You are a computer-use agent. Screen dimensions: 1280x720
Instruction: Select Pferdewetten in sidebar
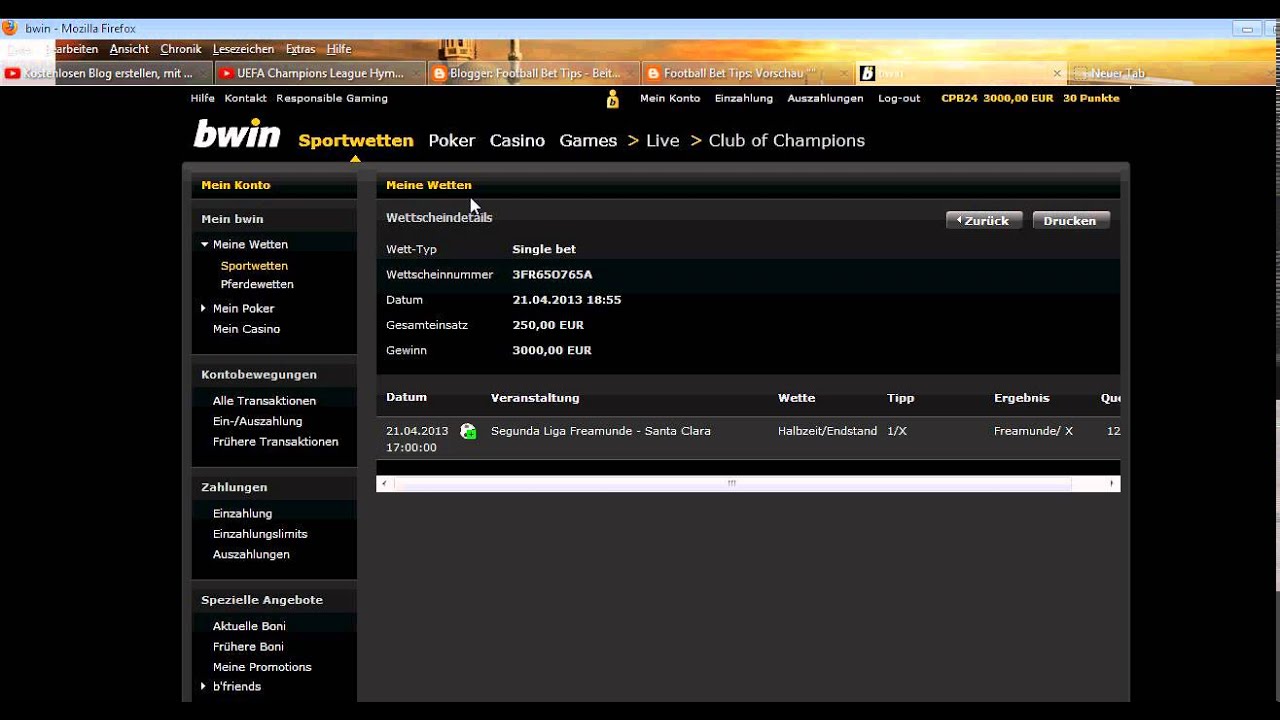pos(257,284)
